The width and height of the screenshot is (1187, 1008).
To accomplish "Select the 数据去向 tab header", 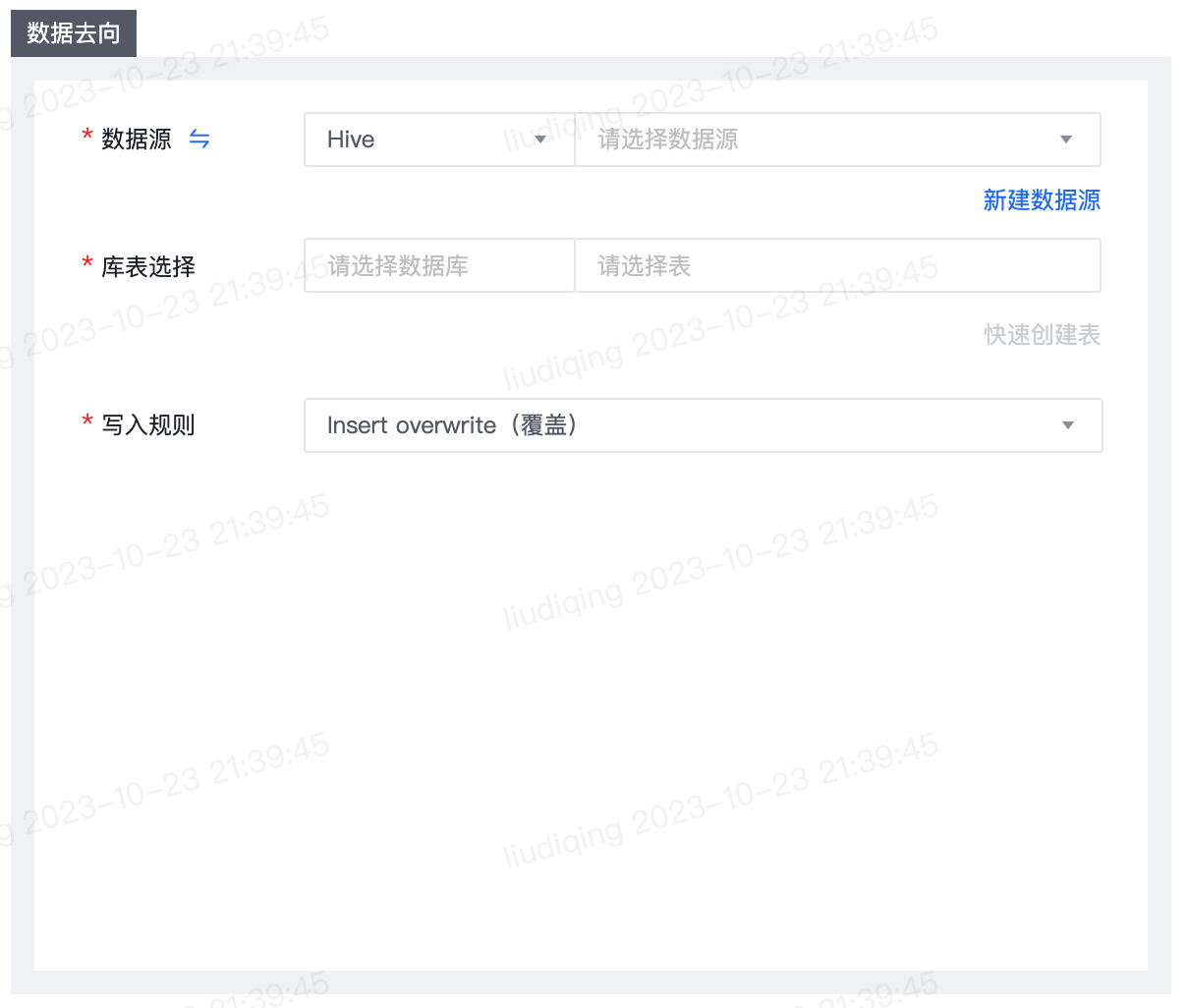I will click(x=74, y=33).
